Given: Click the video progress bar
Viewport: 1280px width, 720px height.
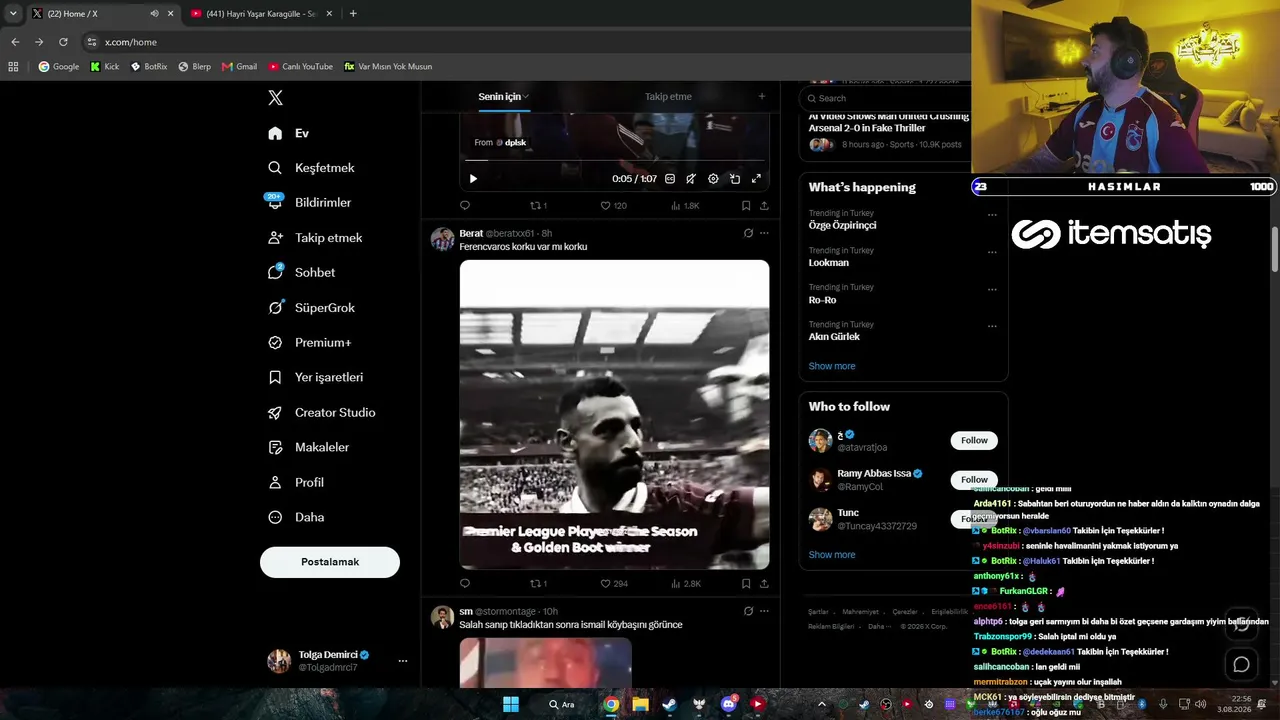Looking at the screenshot, I should 614,160.
